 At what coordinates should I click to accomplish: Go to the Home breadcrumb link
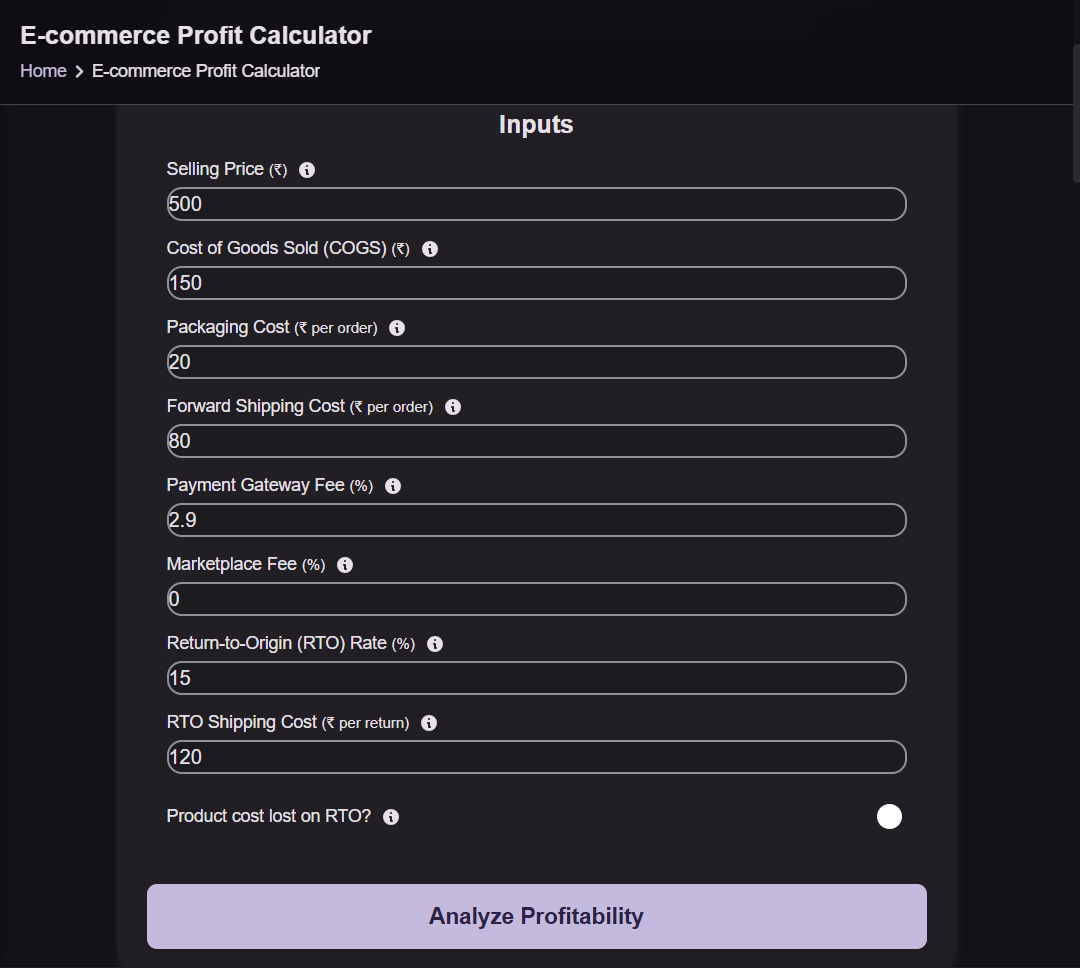point(43,71)
